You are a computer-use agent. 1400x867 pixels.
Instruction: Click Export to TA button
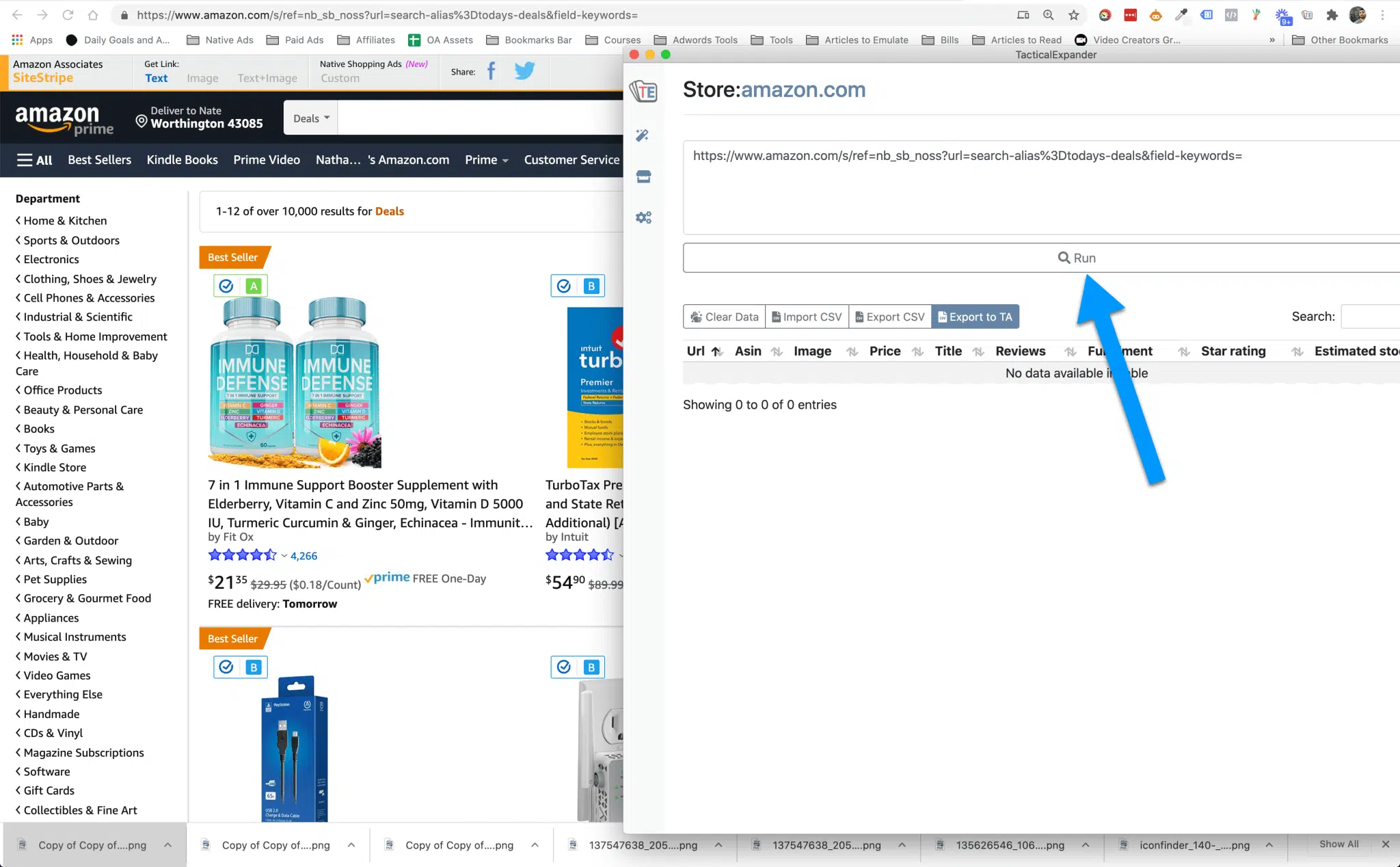[975, 317]
